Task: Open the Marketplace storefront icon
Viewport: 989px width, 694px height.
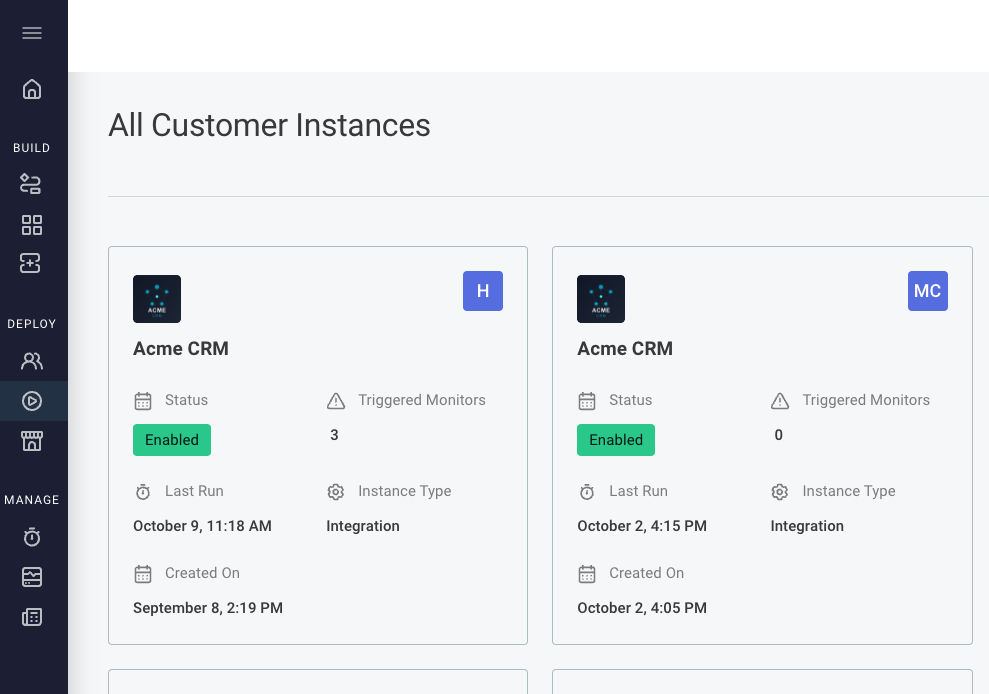Action: point(32,441)
